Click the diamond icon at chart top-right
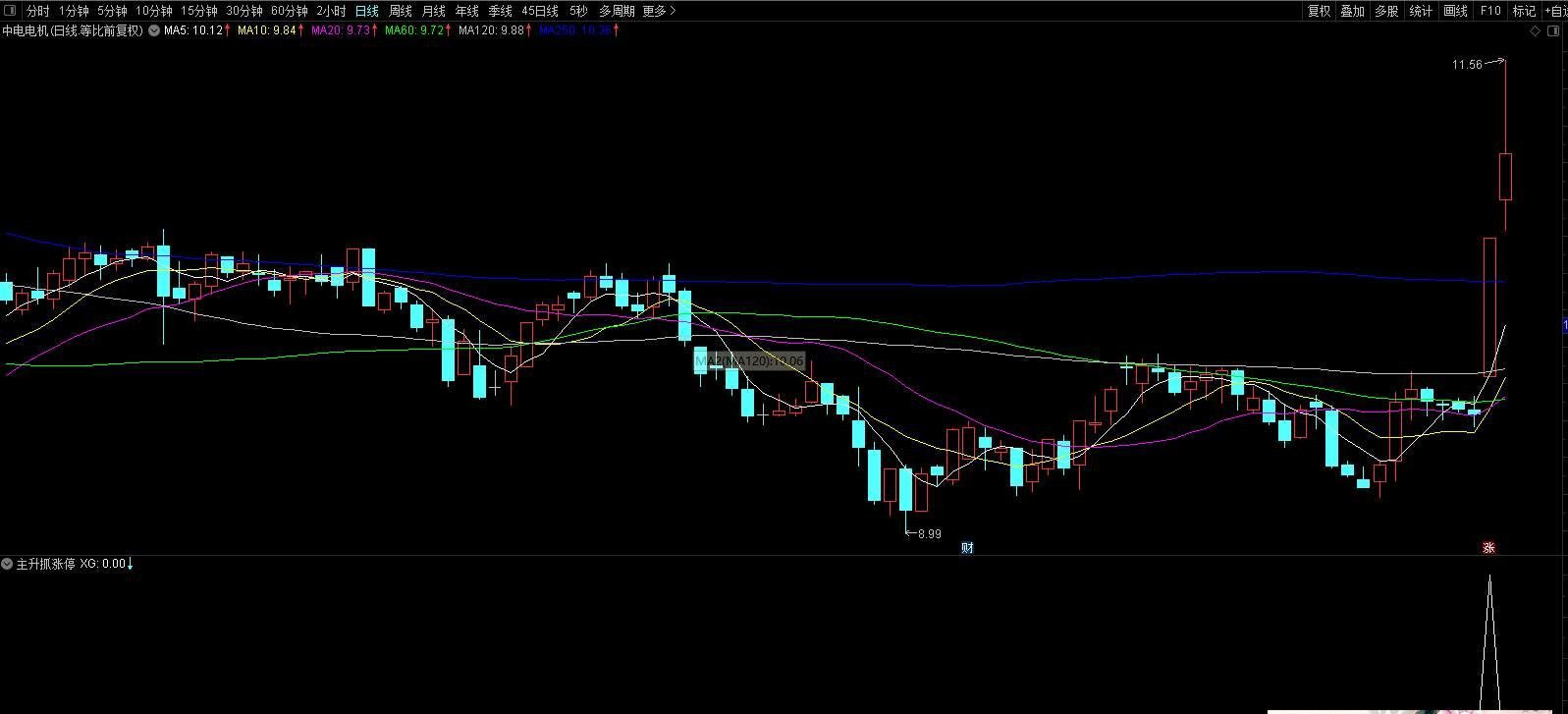Image resolution: width=1568 pixels, height=714 pixels. 1536,30
